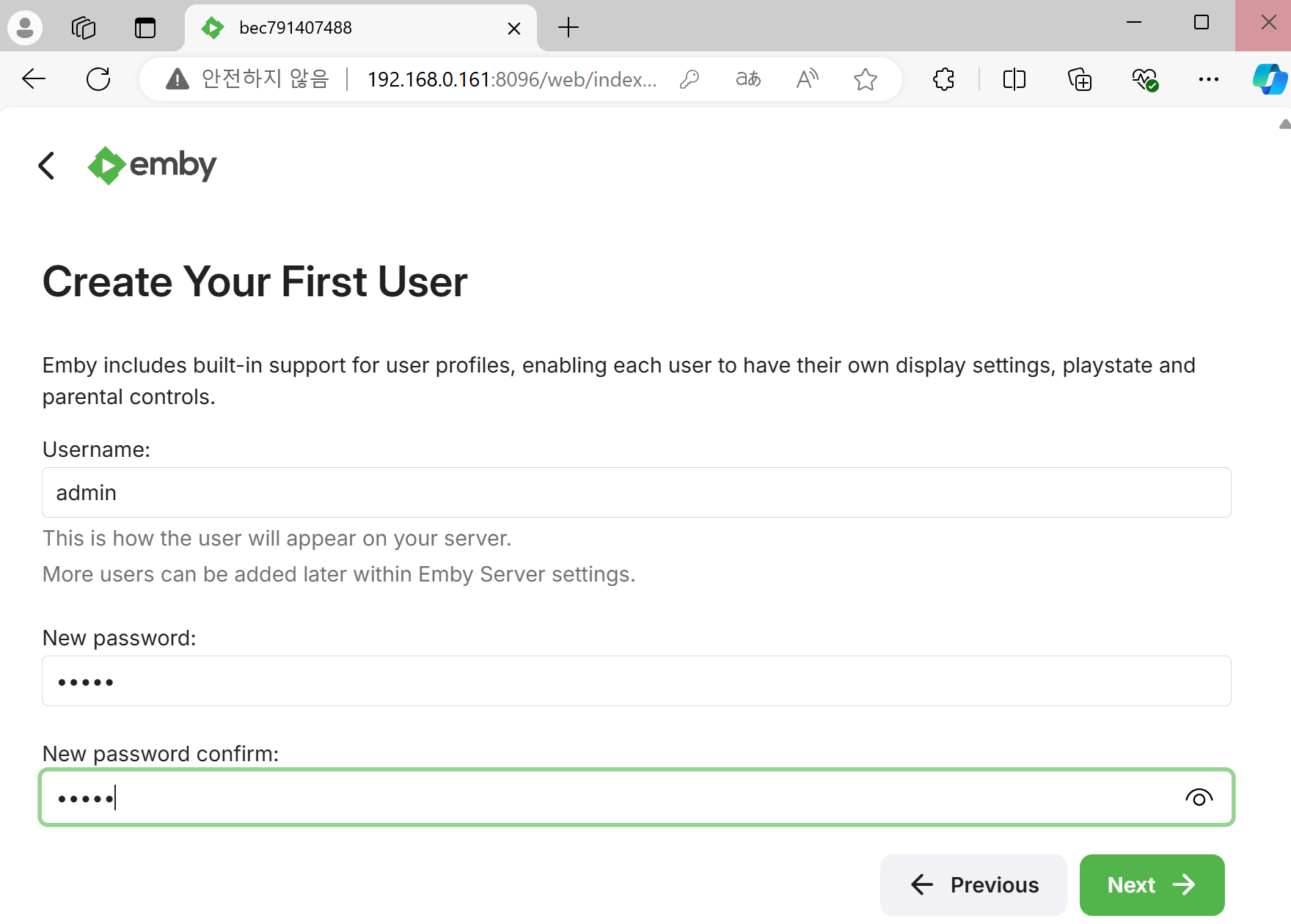The image size is (1291, 924).
Task: Open a new browser tab
Action: coord(568,27)
